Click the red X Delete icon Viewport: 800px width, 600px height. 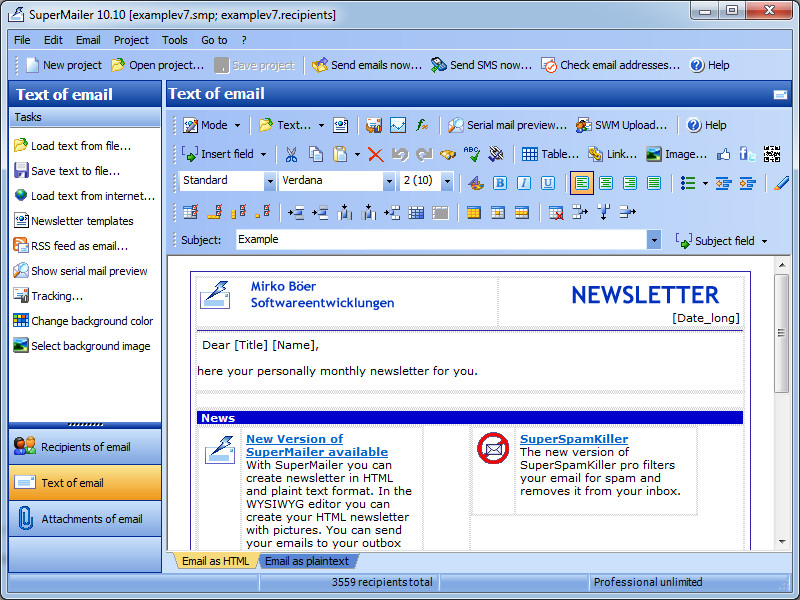[x=376, y=155]
